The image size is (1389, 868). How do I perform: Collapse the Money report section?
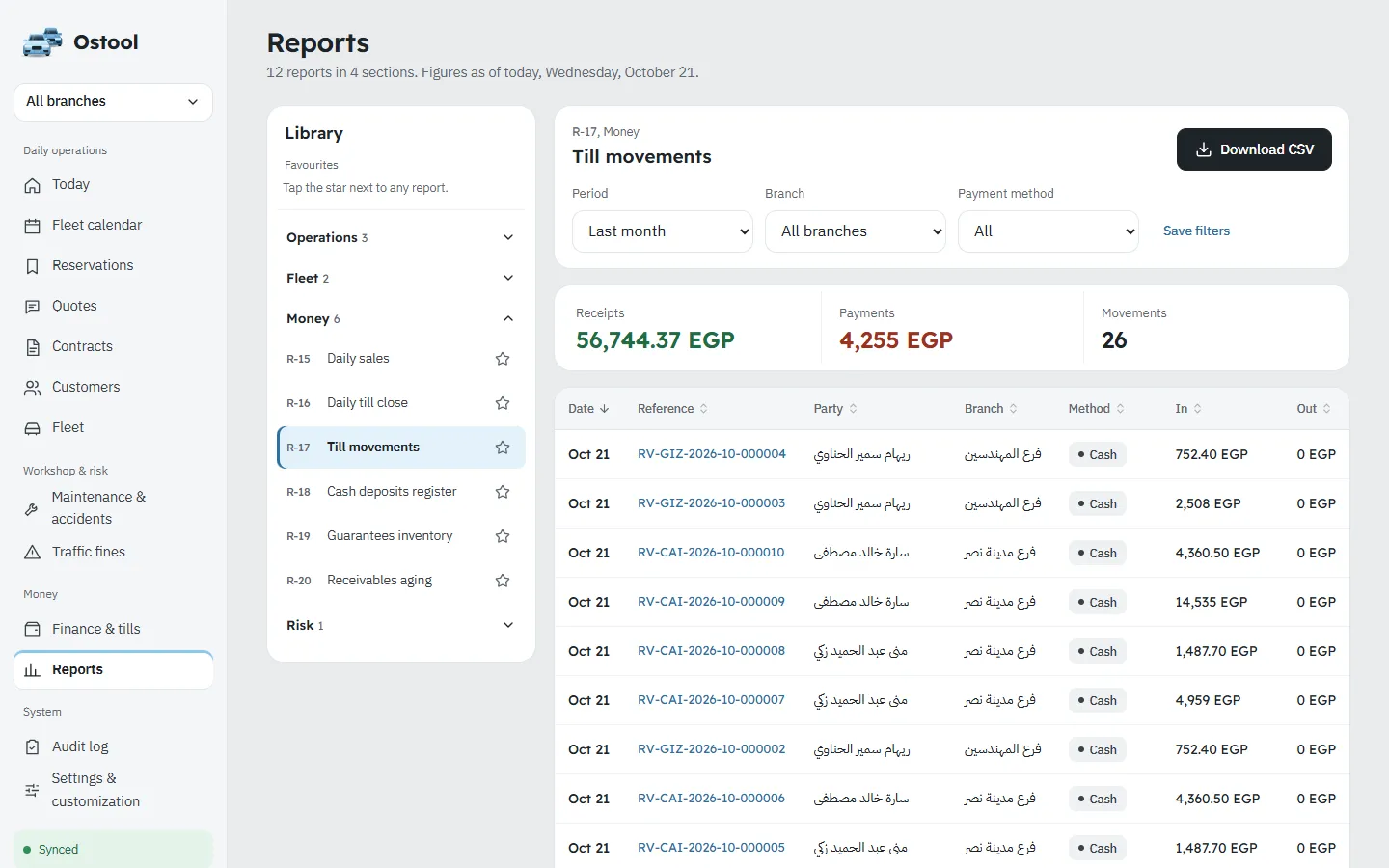point(400,319)
